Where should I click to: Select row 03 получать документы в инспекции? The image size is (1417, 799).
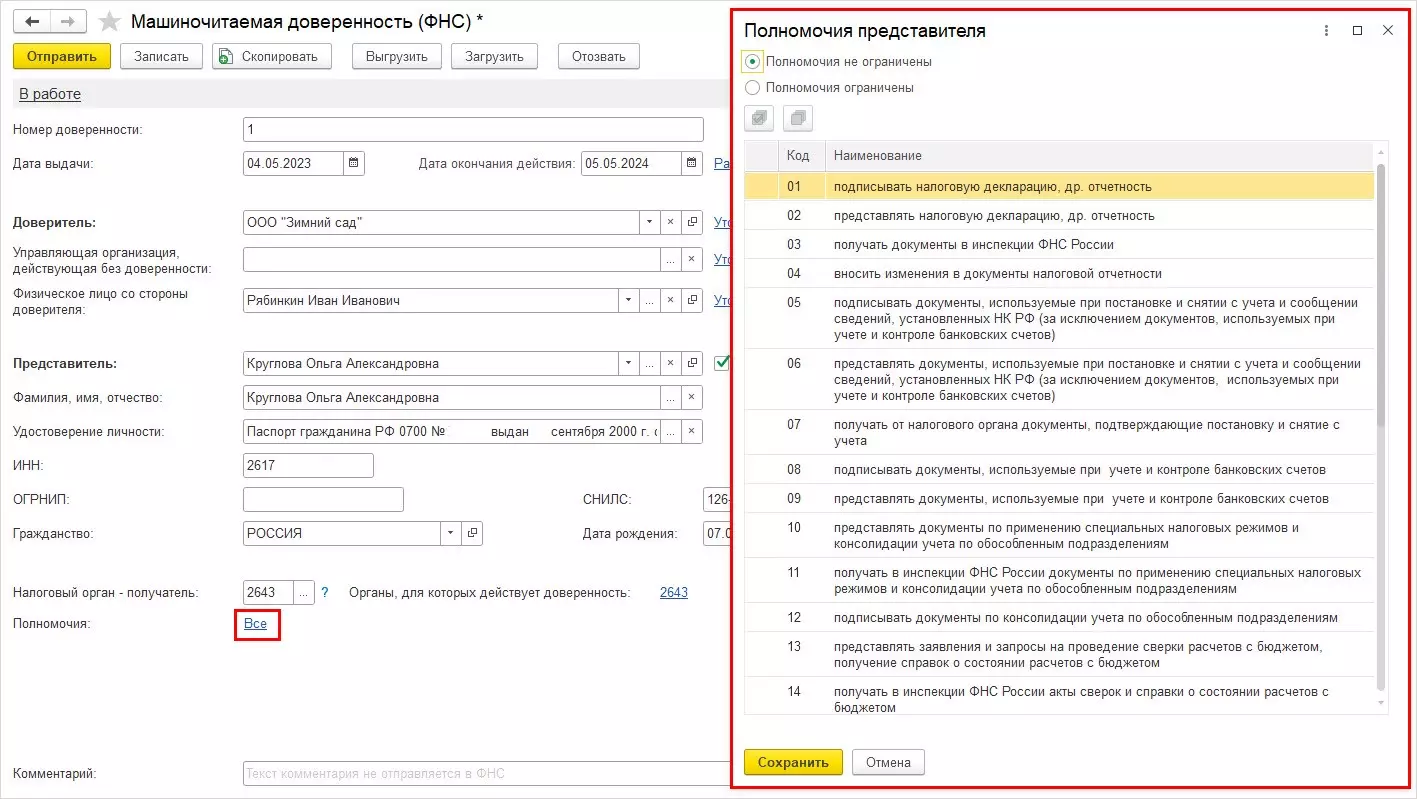pos(1059,244)
